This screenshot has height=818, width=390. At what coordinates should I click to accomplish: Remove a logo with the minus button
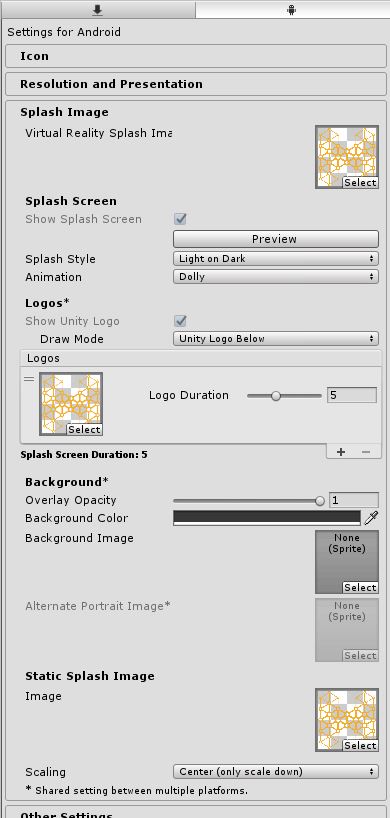365,452
